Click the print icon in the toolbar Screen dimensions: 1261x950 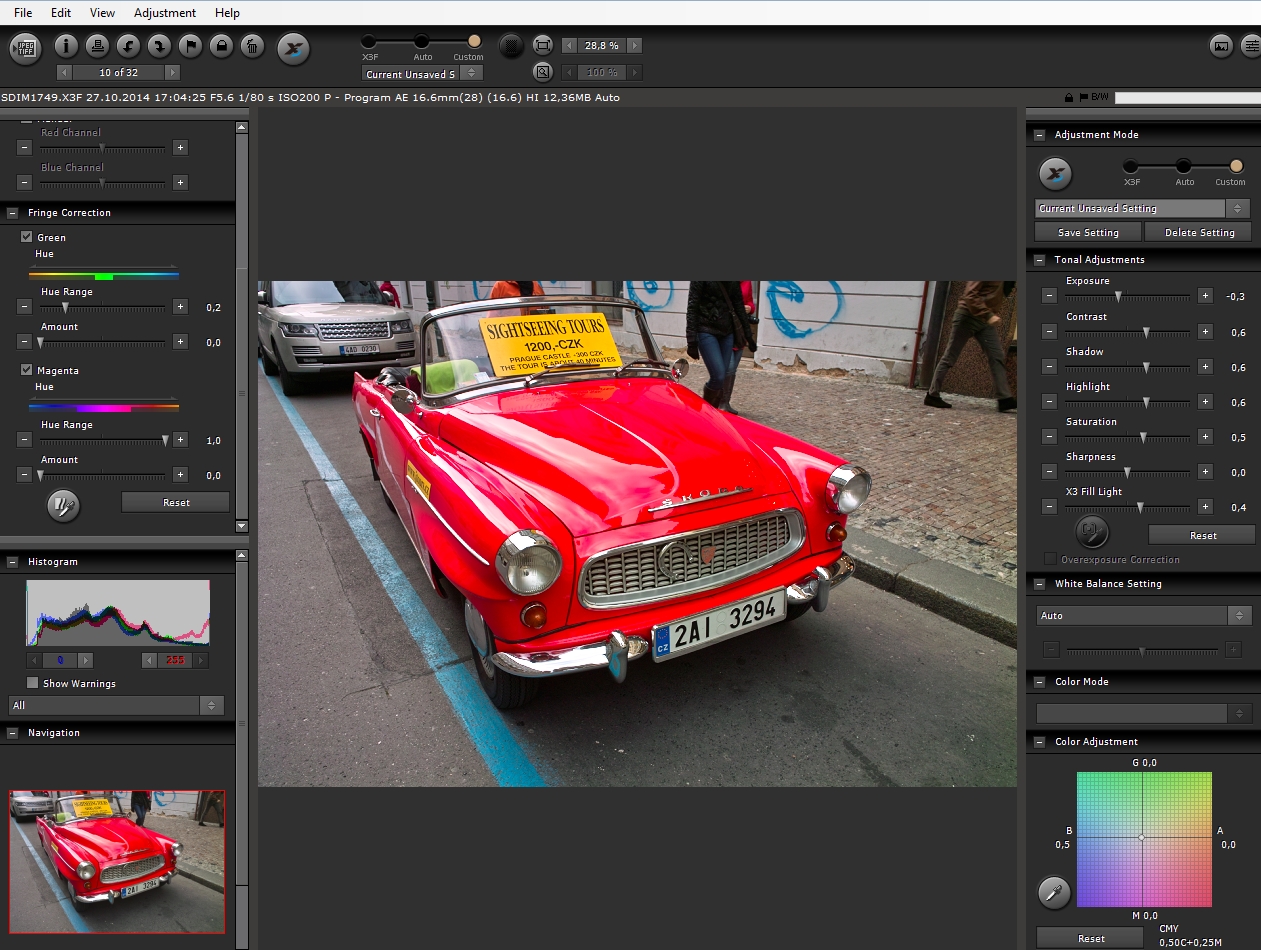pos(97,46)
